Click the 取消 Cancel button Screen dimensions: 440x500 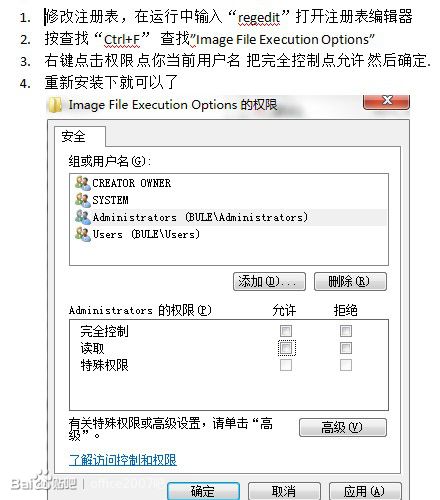pyautogui.click(x=284, y=491)
